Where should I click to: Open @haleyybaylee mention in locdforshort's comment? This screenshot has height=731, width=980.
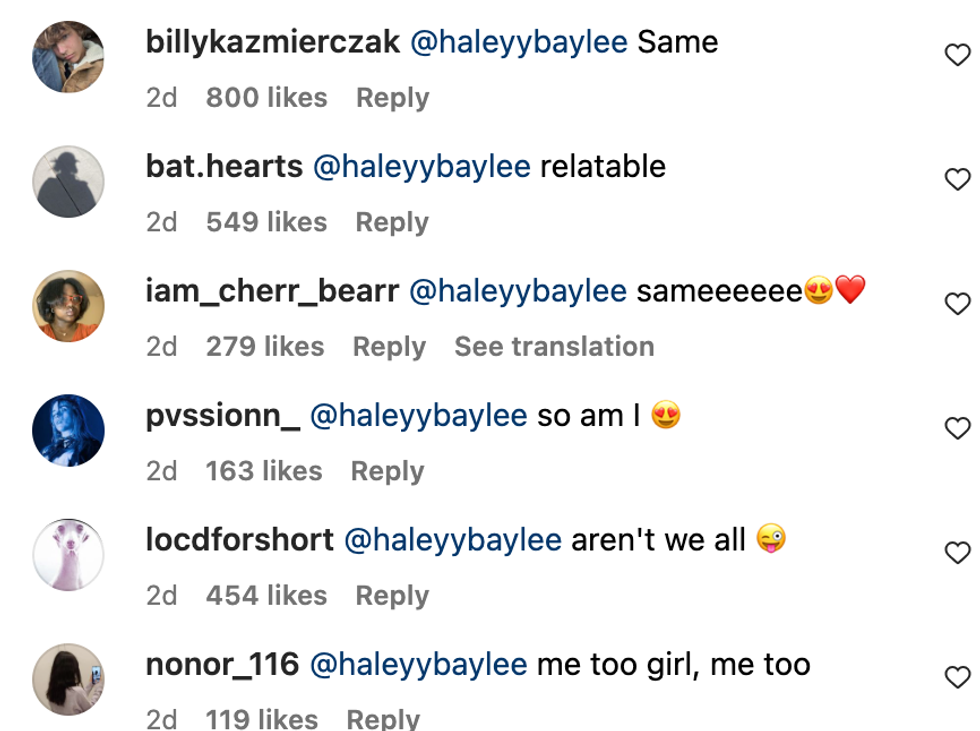(x=452, y=540)
